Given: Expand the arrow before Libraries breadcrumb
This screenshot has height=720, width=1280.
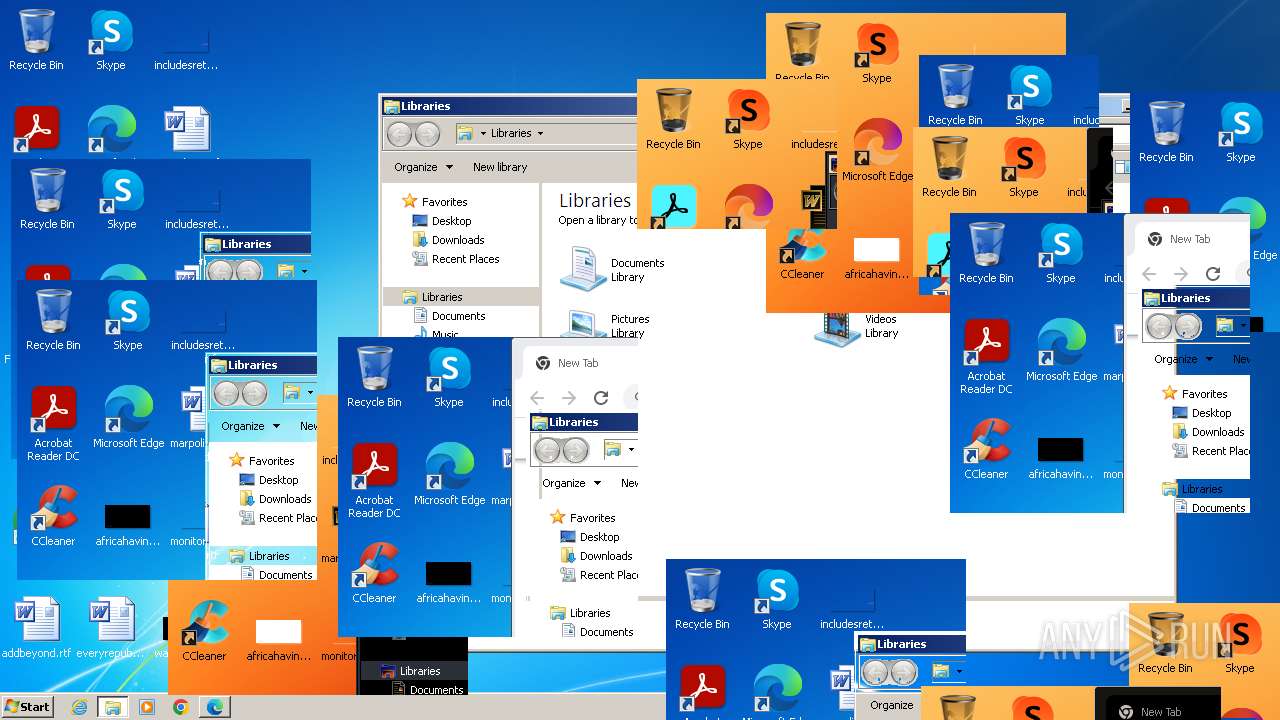Looking at the screenshot, I should pos(483,133).
